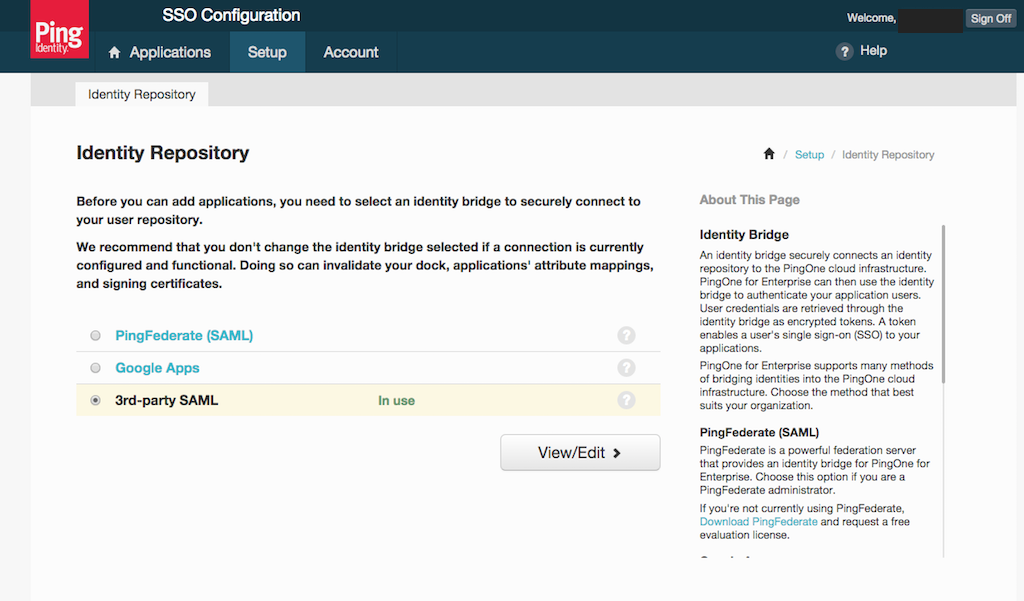Select the PingFederate (SAML) radio button

95,335
